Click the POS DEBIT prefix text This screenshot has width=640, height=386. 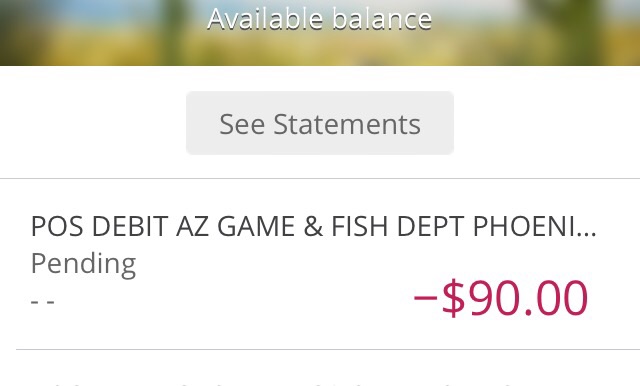[99, 226]
